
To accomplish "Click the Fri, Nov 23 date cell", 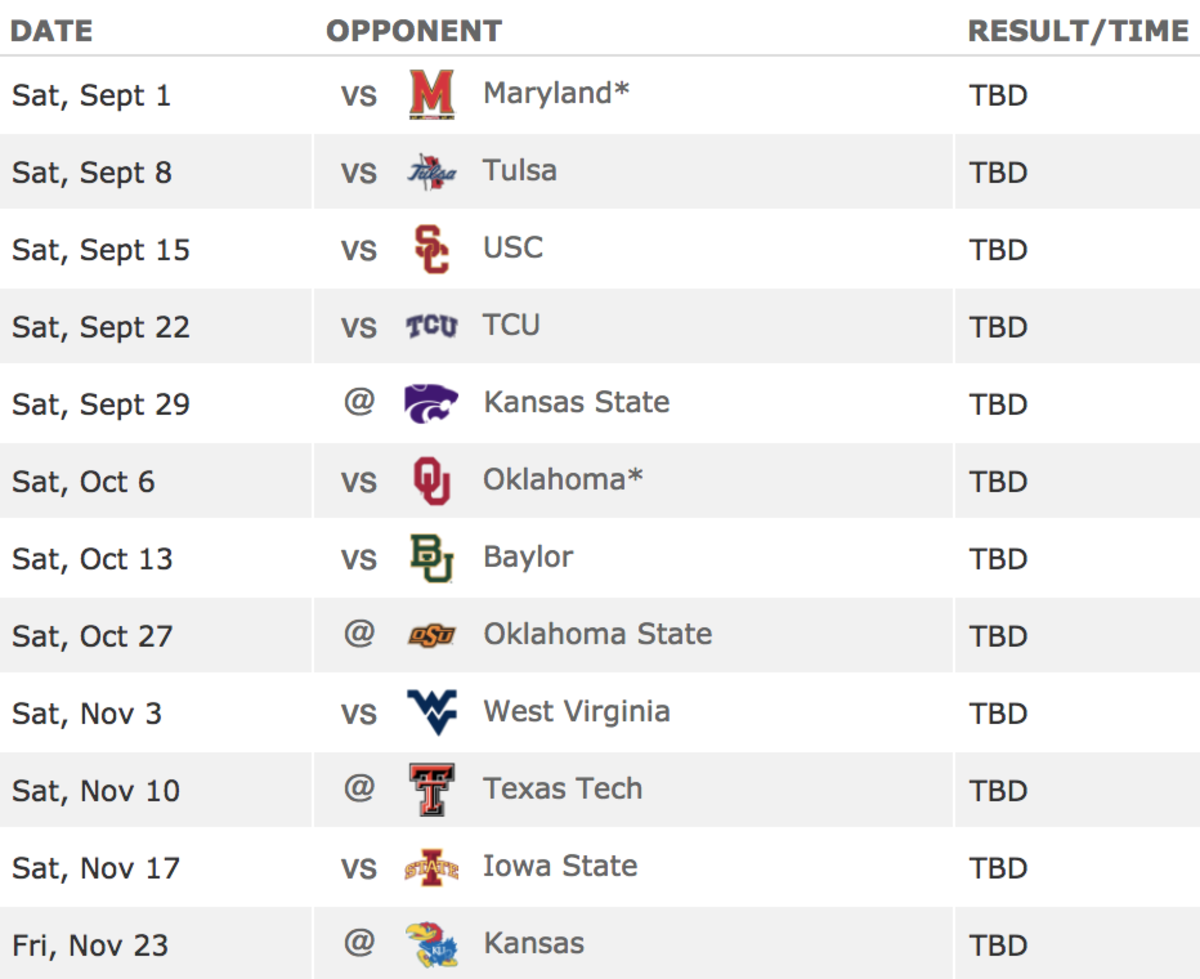I will [90, 945].
